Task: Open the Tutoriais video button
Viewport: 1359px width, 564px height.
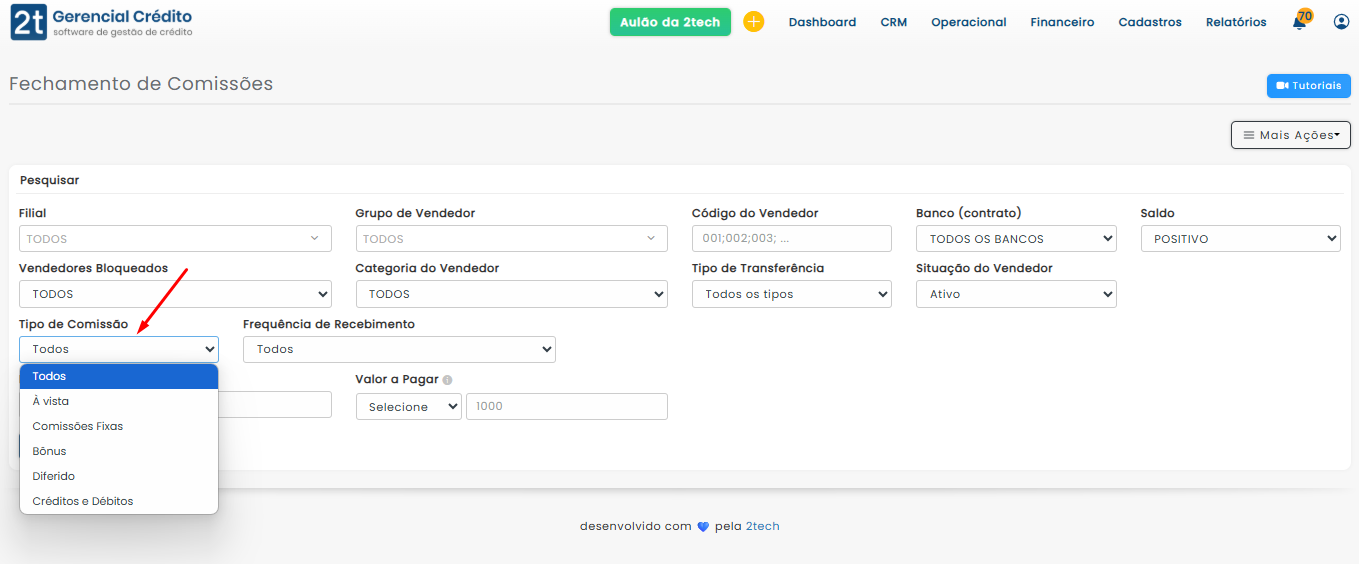Action: click(x=1308, y=86)
